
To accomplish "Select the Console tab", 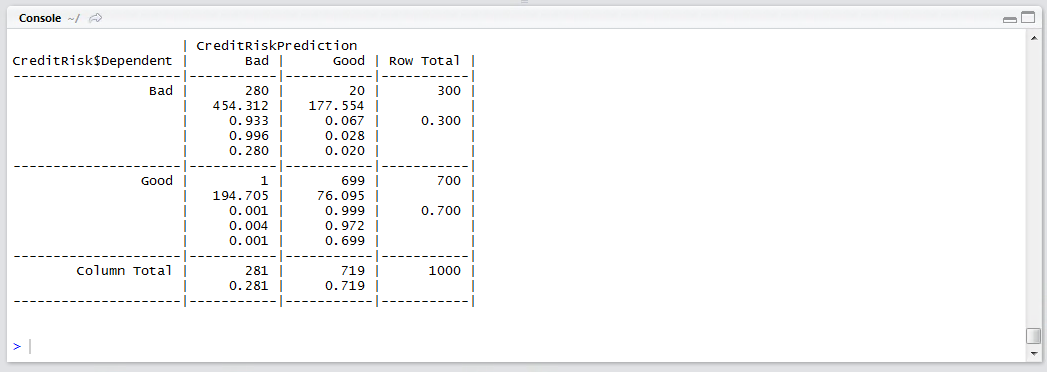I will 40,18.
